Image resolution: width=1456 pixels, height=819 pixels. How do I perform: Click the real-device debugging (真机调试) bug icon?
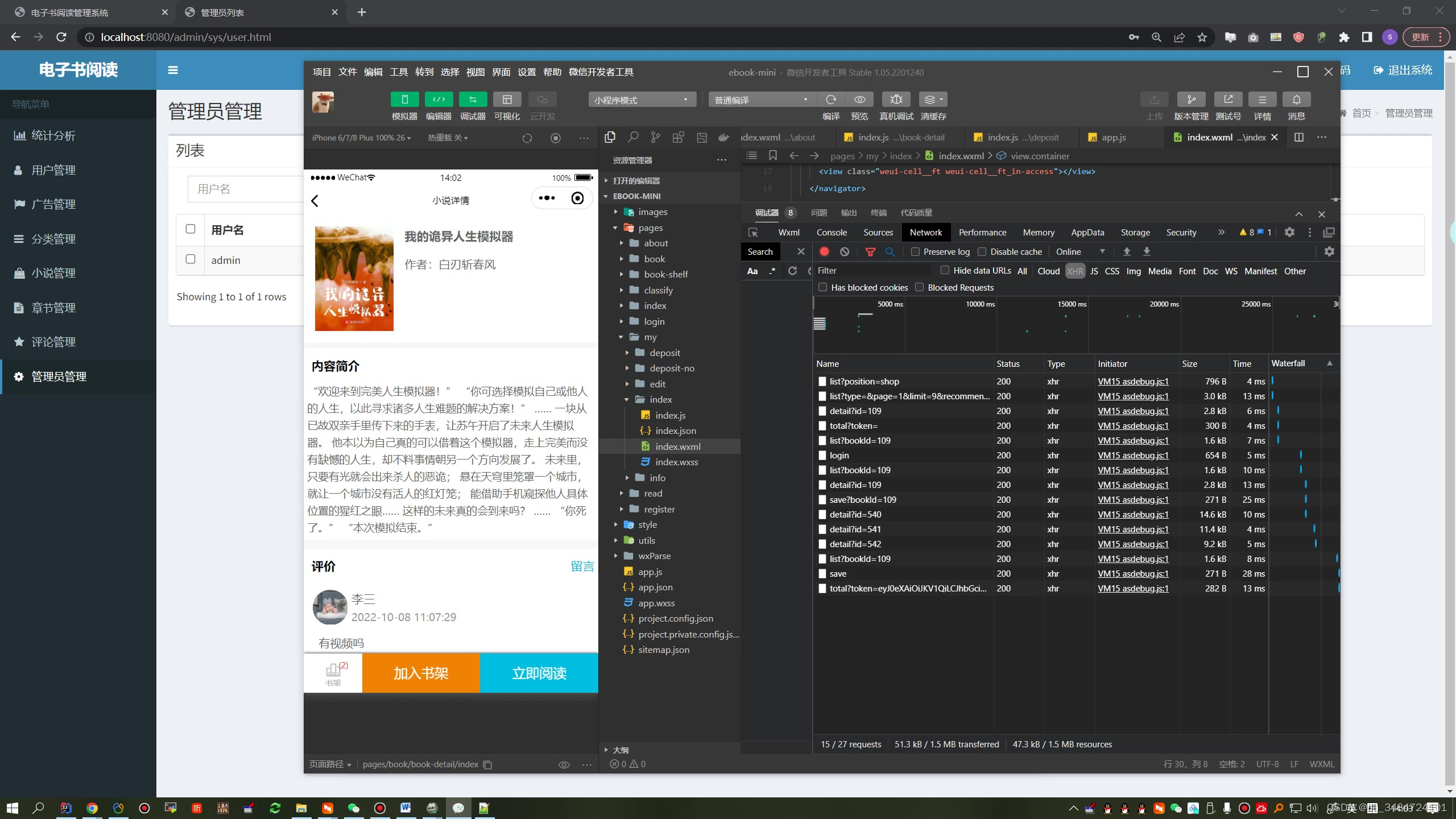(x=896, y=100)
